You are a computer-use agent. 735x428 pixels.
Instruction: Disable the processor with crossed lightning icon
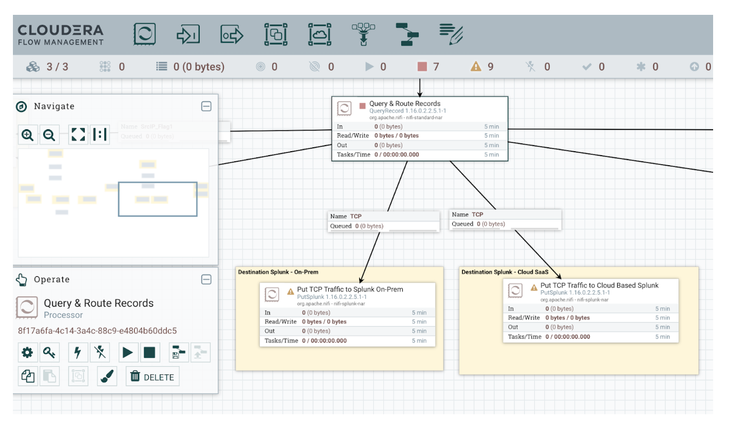pyautogui.click(x=100, y=352)
